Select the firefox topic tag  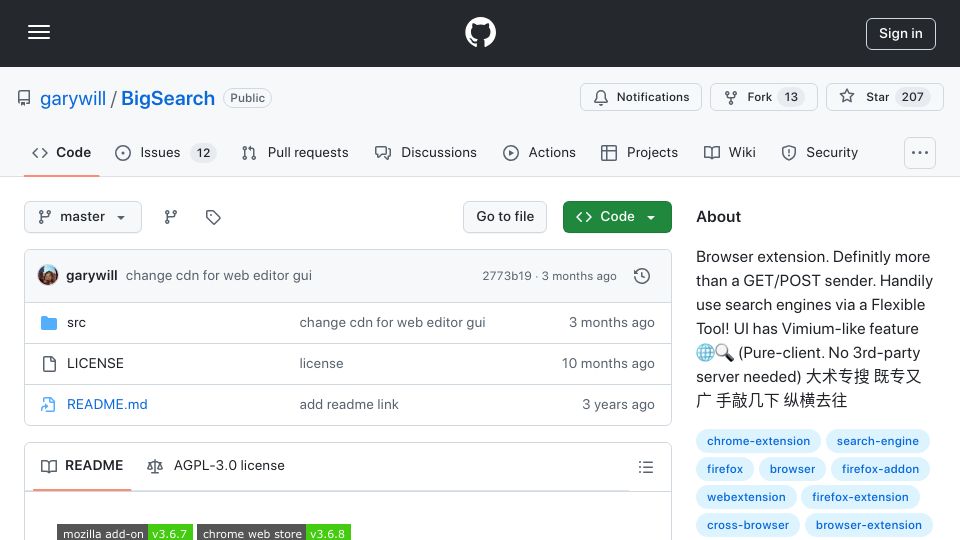pos(725,470)
